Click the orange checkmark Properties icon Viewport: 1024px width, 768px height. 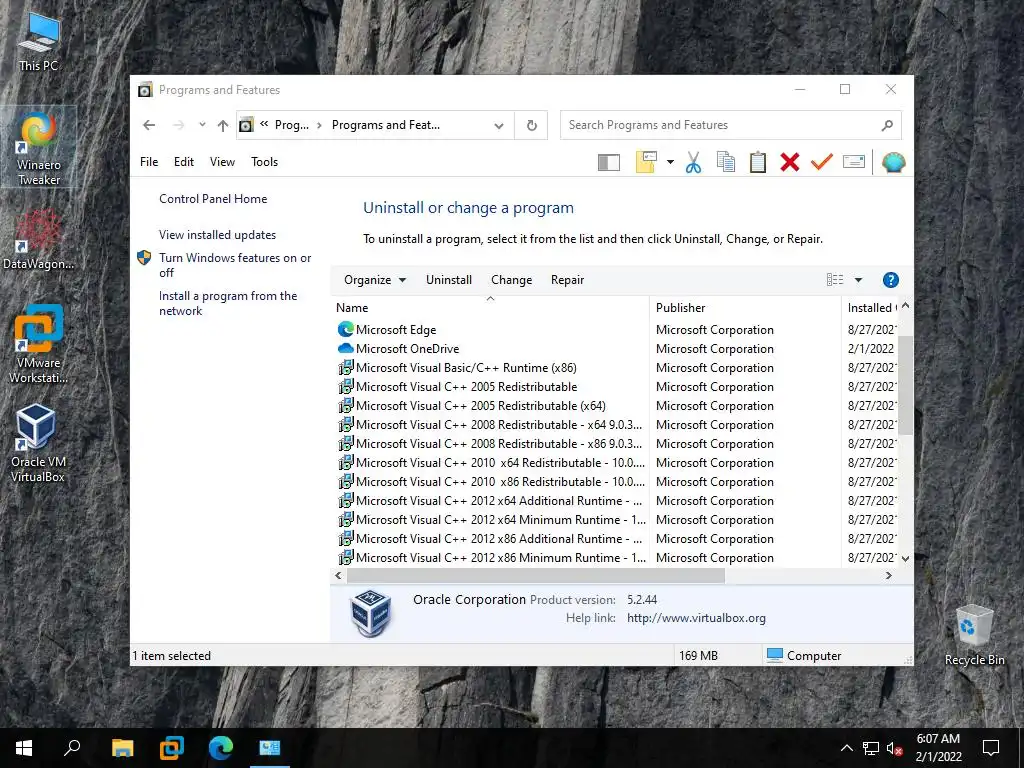pyautogui.click(x=822, y=161)
